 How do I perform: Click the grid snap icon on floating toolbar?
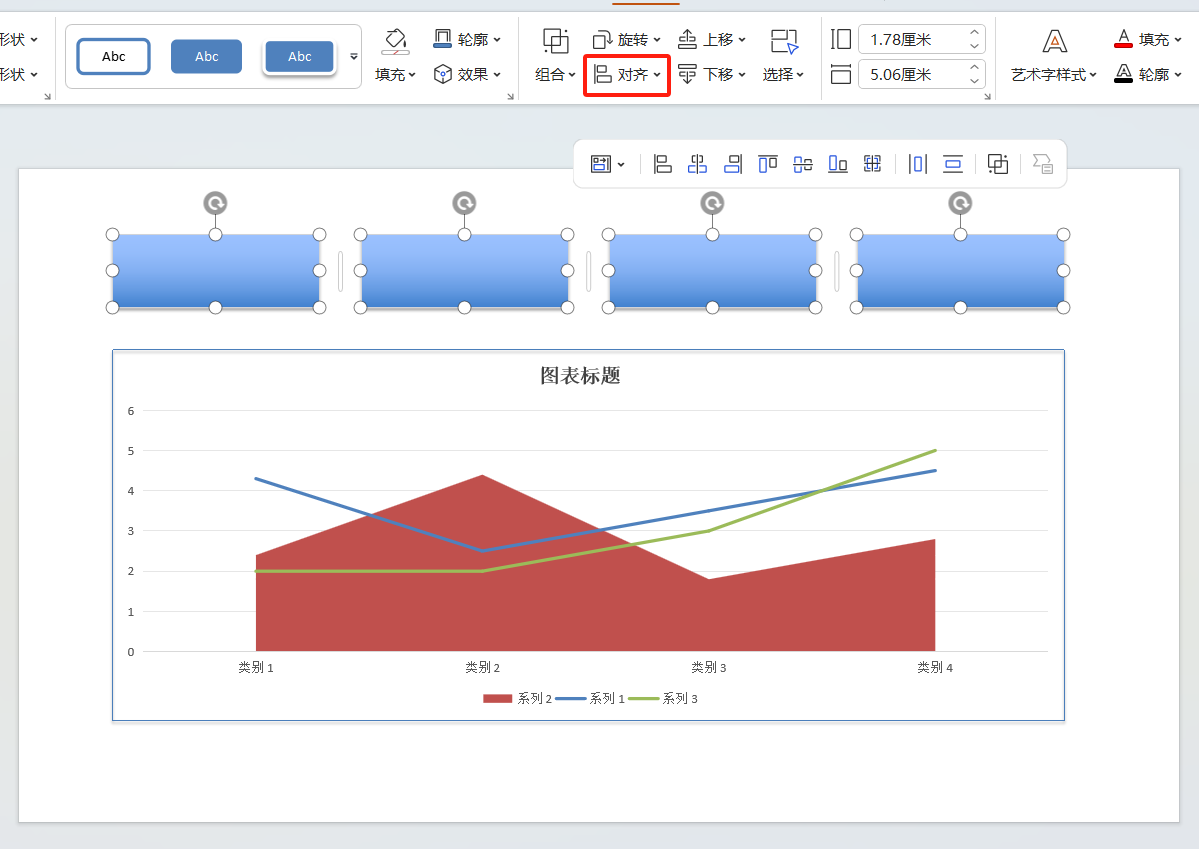872,163
